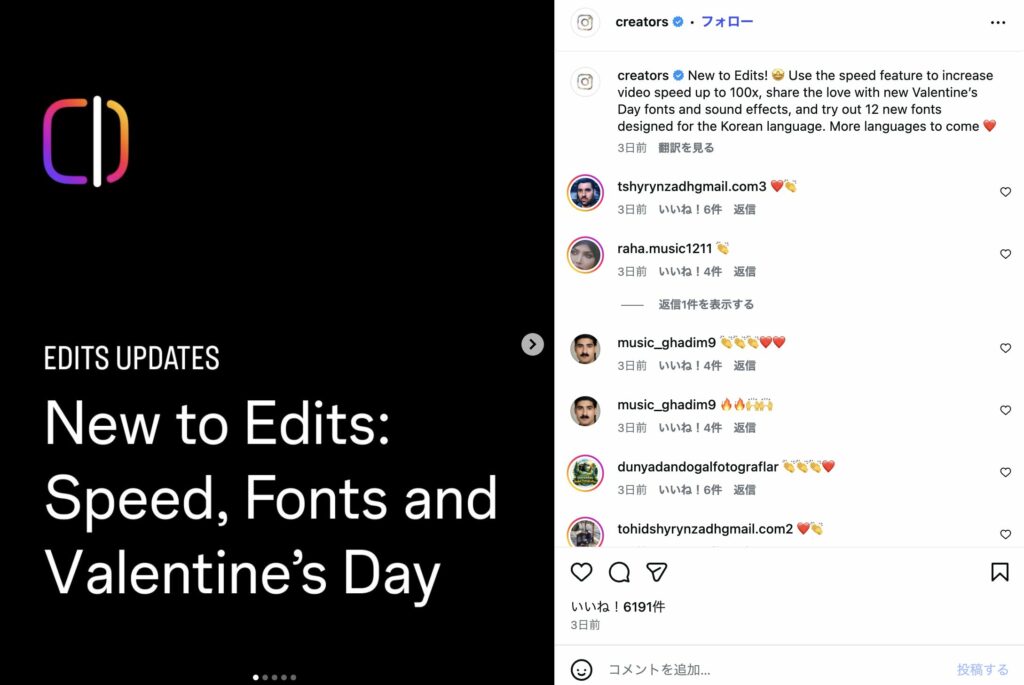Show translation of the caption
This screenshot has height=685, width=1024.
point(686,148)
